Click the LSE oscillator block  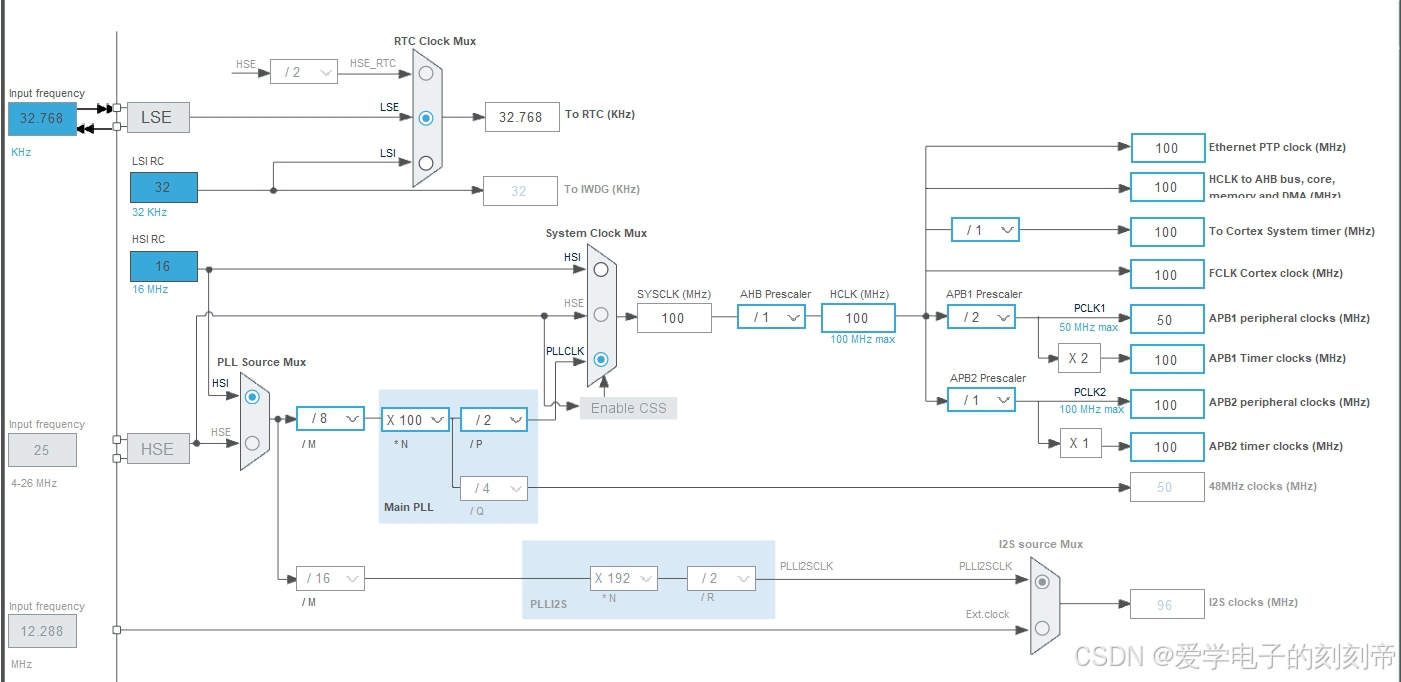coord(158,117)
